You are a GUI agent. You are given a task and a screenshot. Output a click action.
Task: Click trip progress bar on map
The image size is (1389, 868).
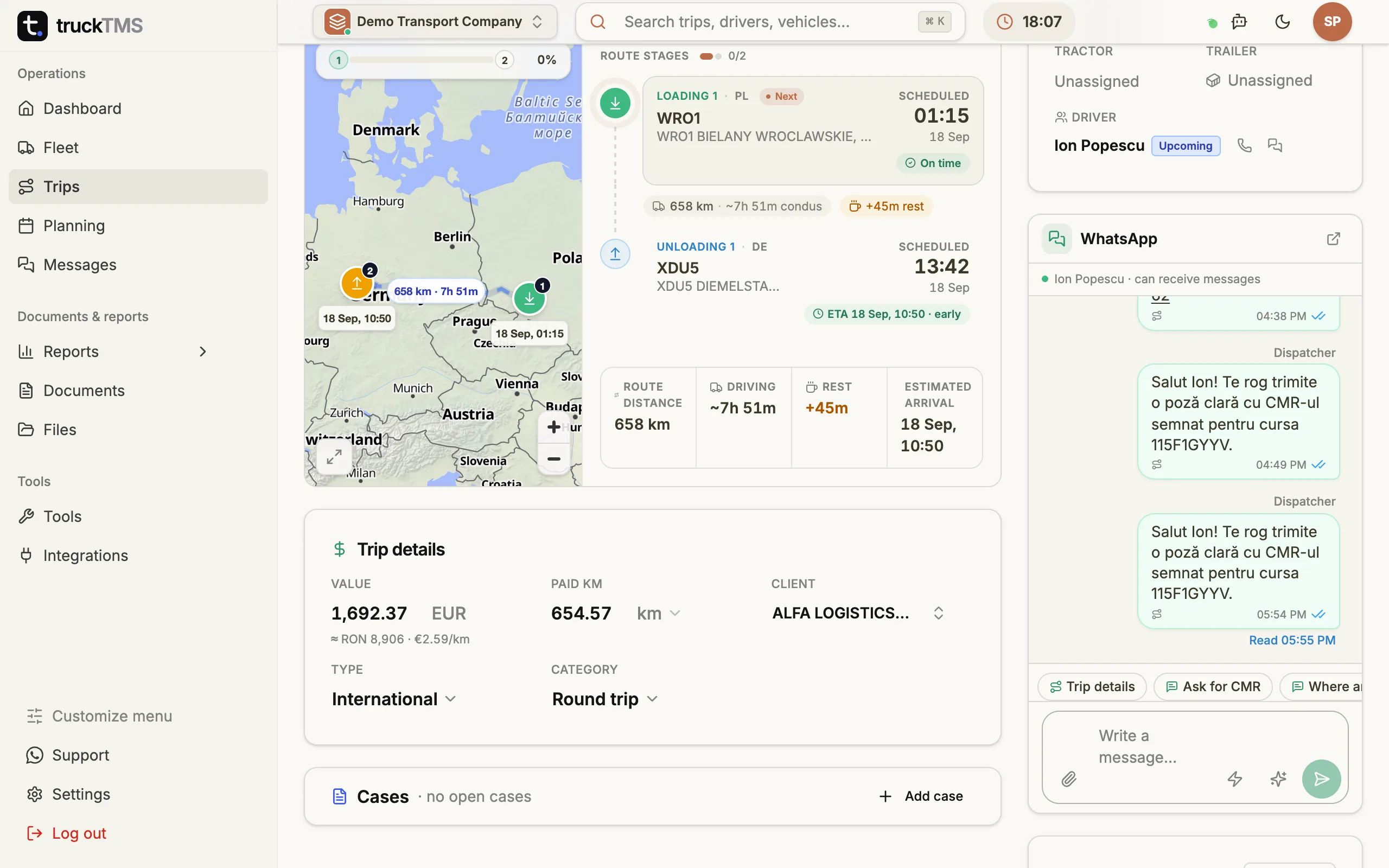click(x=422, y=60)
